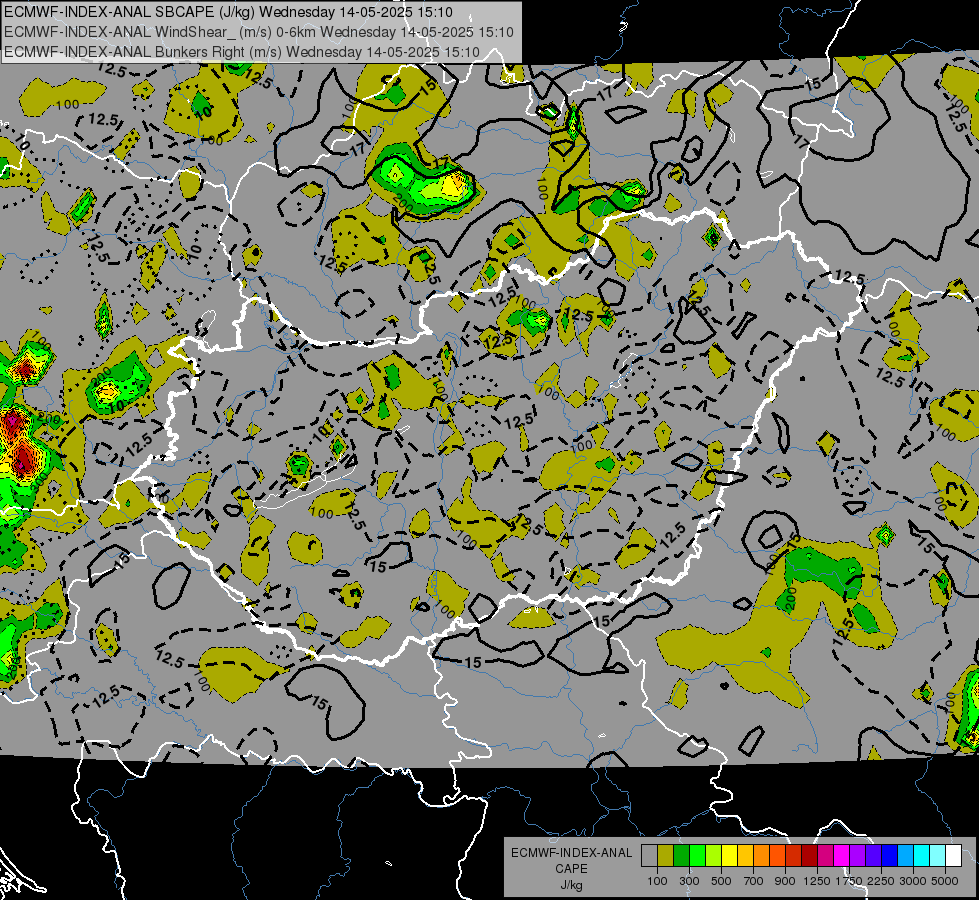The height and width of the screenshot is (900, 979).
Task: Click the 3000 label under the colorbar
Action: pyautogui.click(x=913, y=881)
